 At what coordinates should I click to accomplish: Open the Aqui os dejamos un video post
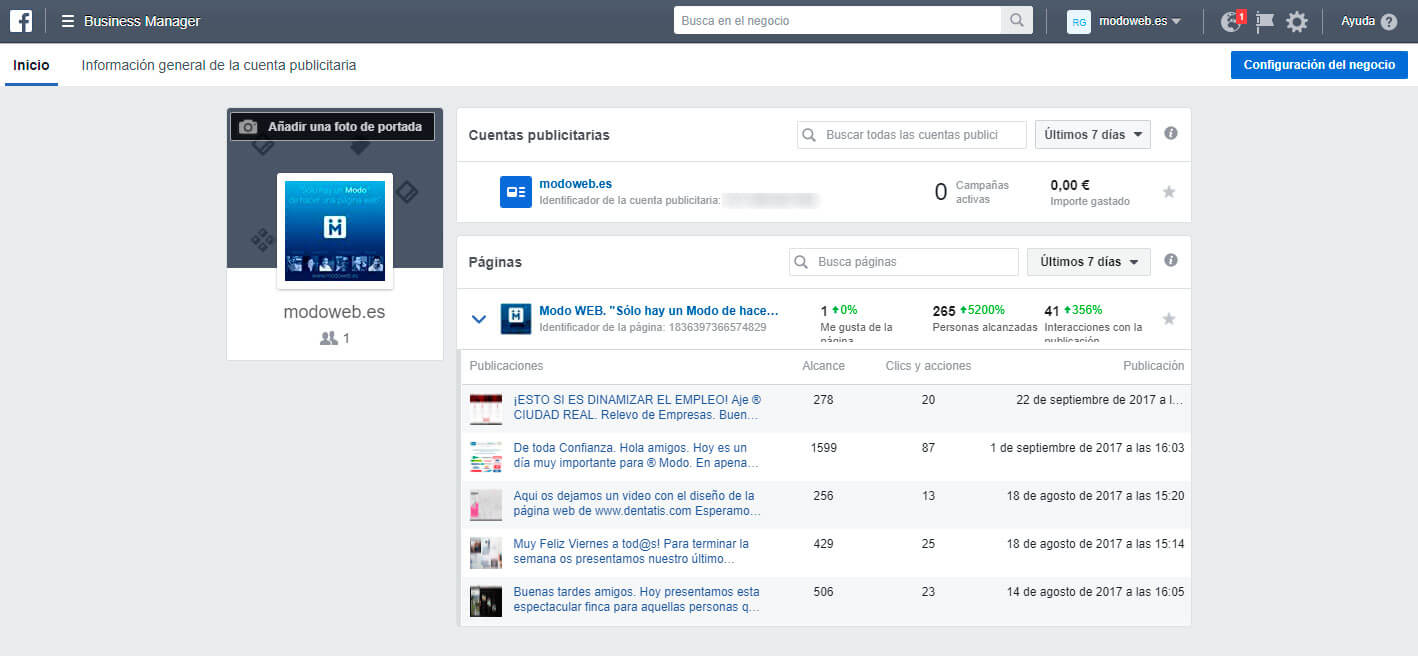click(x=637, y=503)
